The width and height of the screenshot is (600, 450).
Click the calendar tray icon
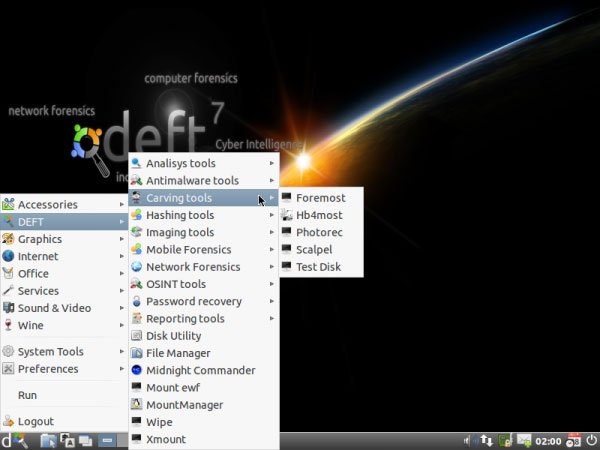(x=573, y=441)
